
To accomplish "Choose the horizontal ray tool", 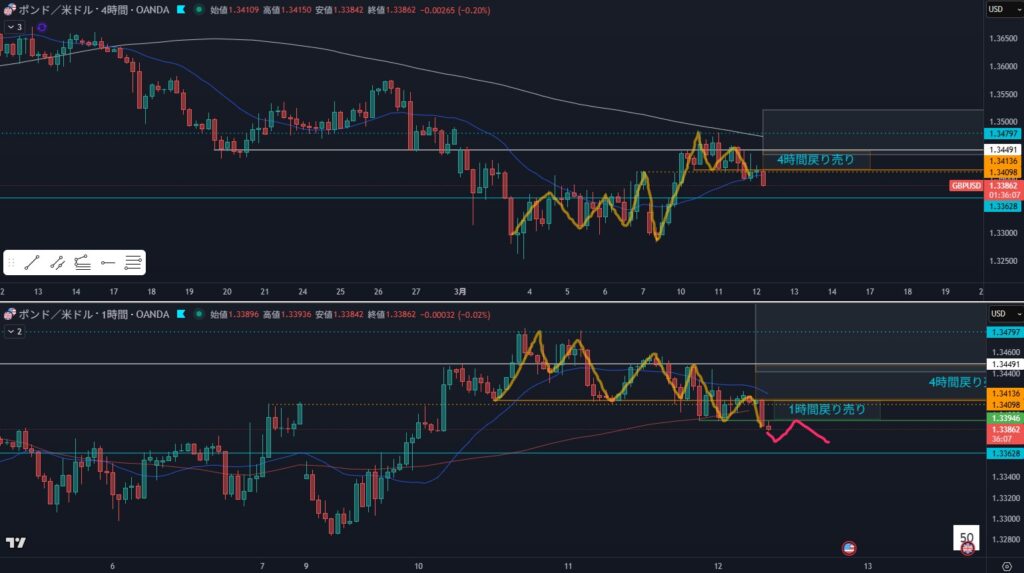I will 108,263.
